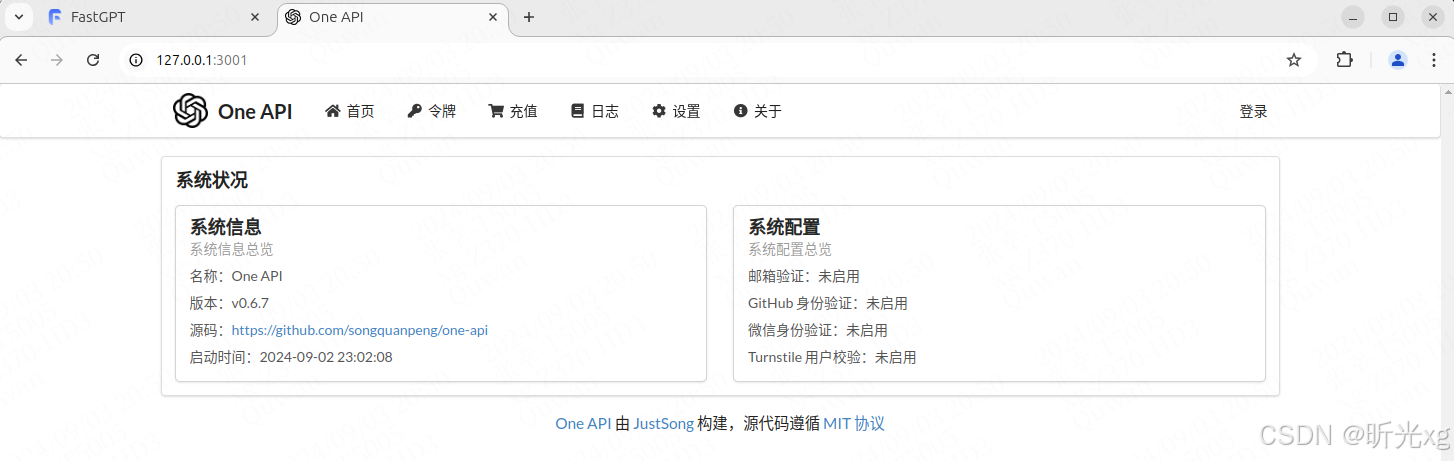Click the 登录 login button
Viewport: 1454px width, 461px height.
click(1253, 111)
